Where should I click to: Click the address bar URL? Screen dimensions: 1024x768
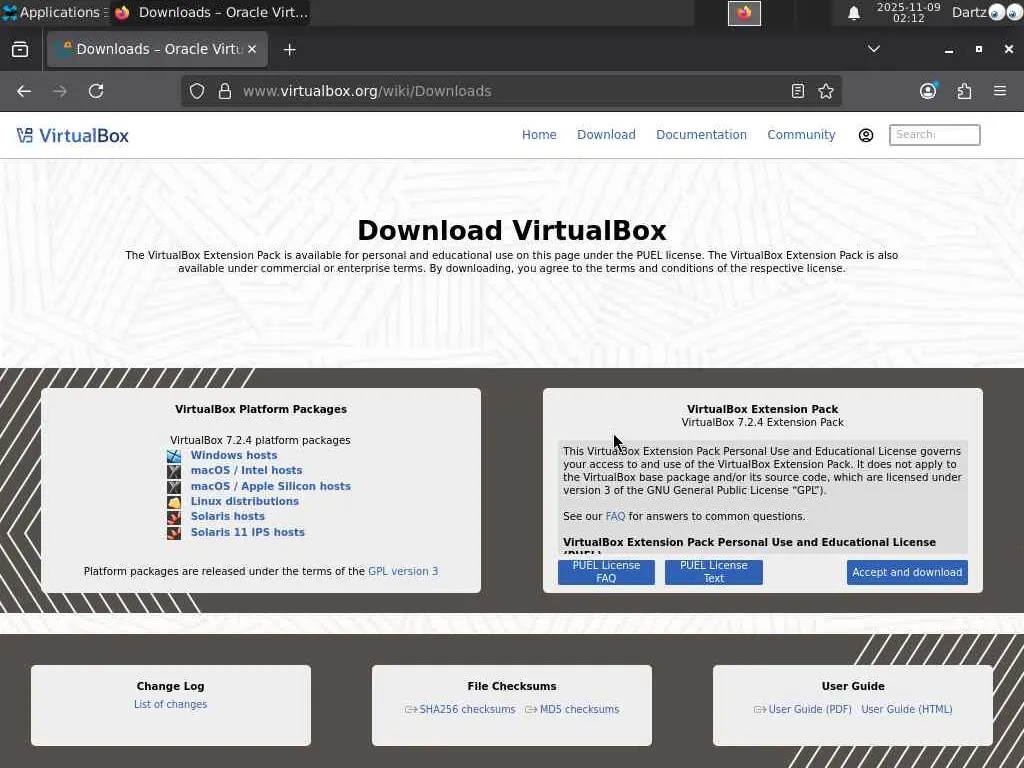pos(367,91)
